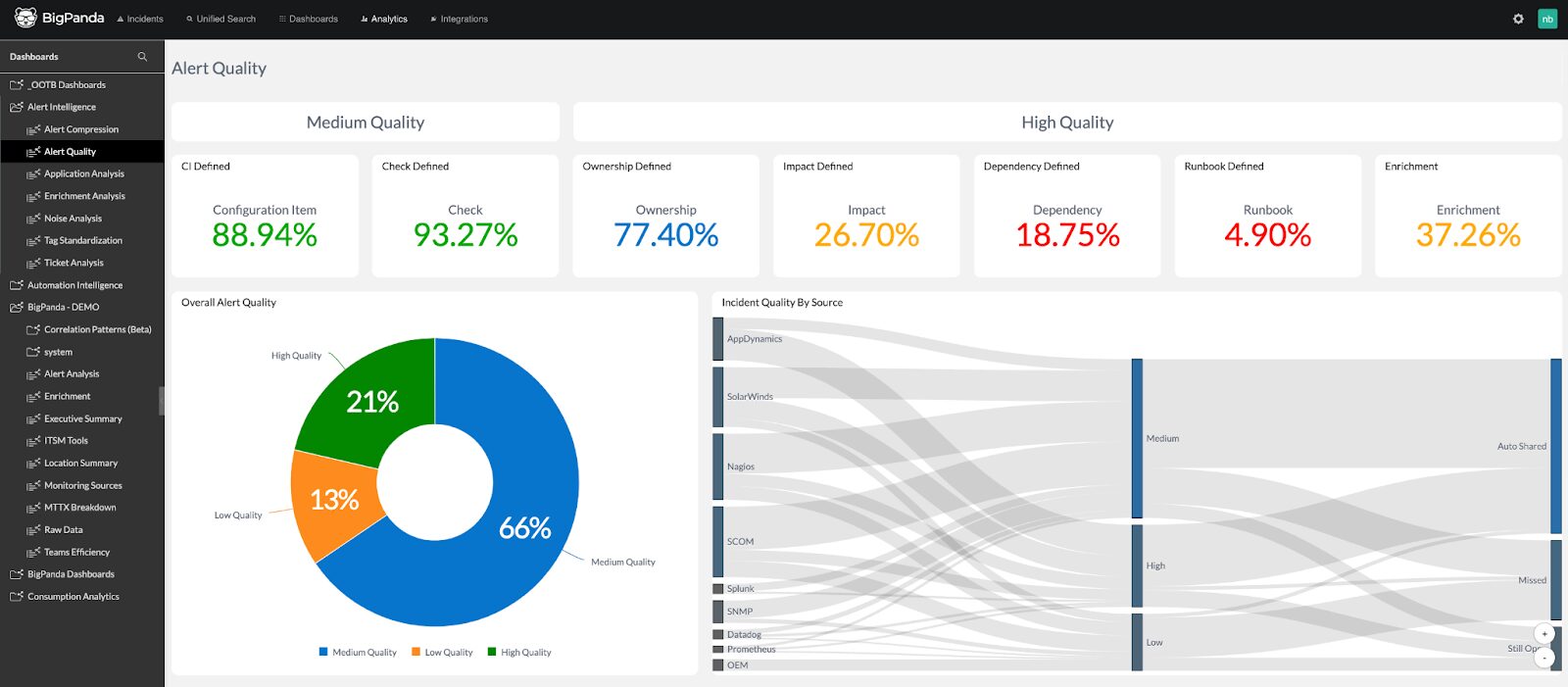Click the chart icon beside Raw Data
The width and height of the screenshot is (1568, 687).
point(33,529)
